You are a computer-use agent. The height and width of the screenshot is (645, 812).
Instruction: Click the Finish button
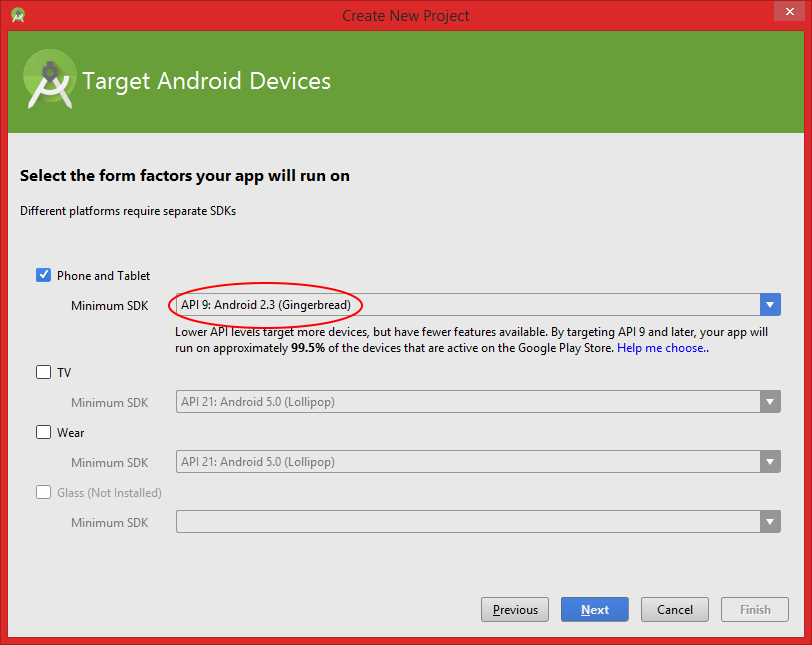pos(755,609)
